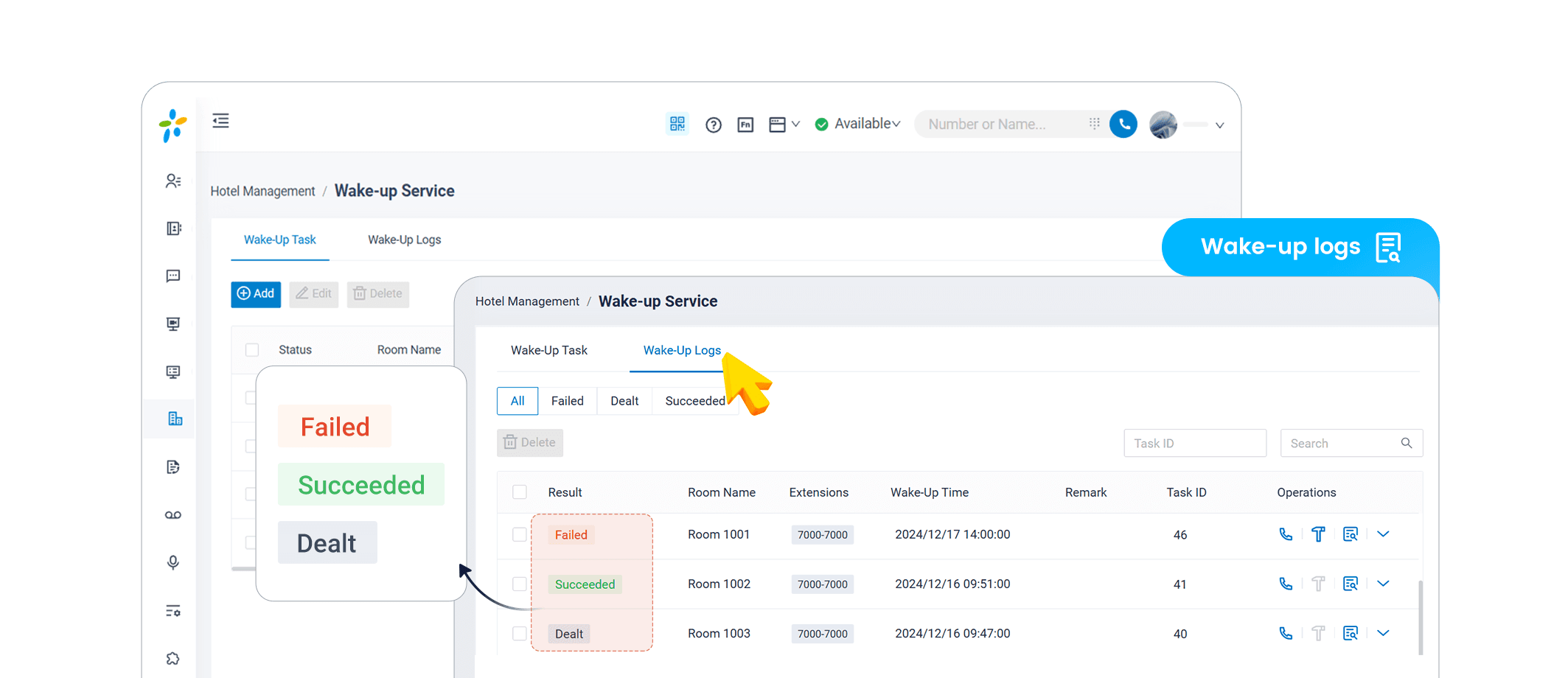This screenshot has height=678, width=1568.
Task: Click the blue Add button
Action: [256, 293]
